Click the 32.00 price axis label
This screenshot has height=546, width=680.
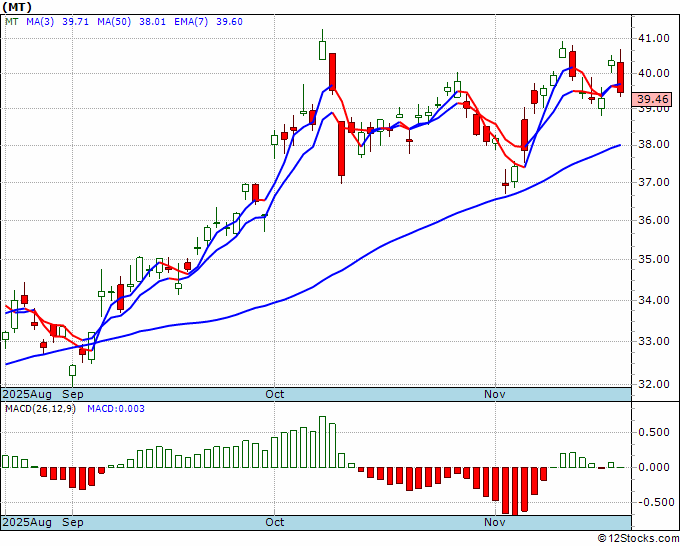tap(654, 384)
